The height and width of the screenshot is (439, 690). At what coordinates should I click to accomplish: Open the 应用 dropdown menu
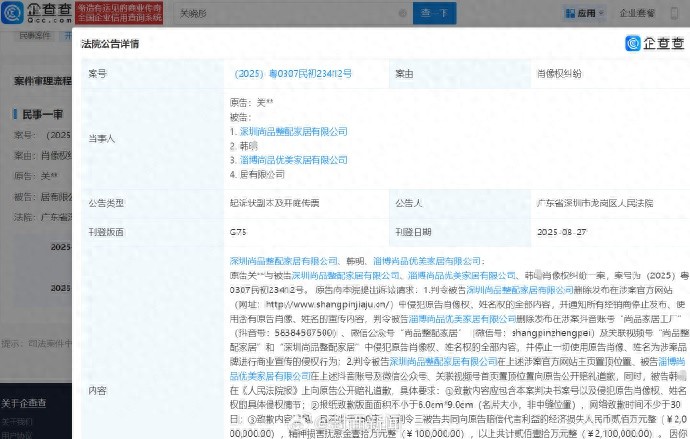pos(584,13)
